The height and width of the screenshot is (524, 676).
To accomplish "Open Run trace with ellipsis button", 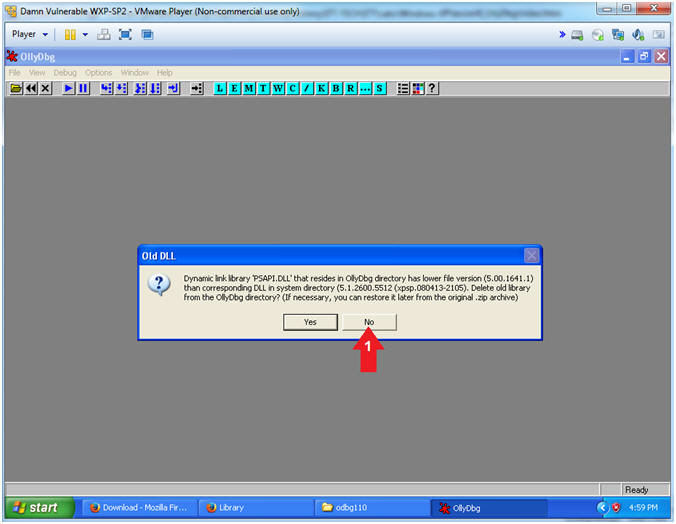I will [x=365, y=88].
